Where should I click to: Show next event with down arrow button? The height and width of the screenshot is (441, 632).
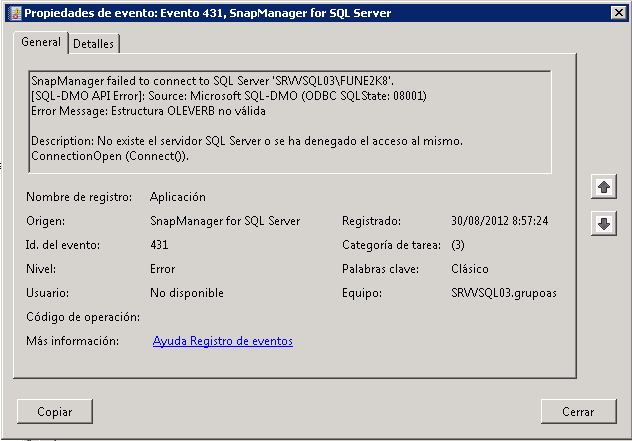pyautogui.click(x=603, y=224)
